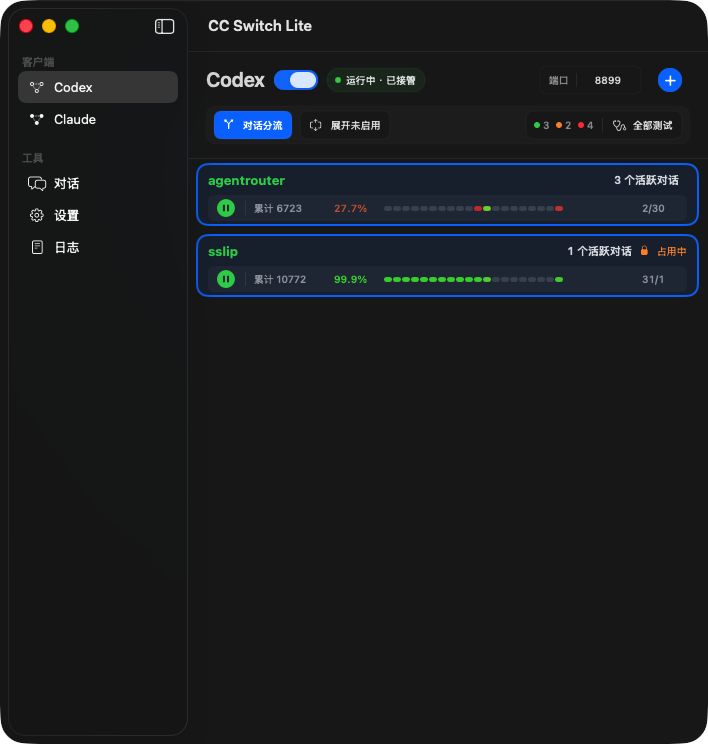708x744 pixels.
Task: Add a new provider with plus button
Action: [x=670, y=80]
